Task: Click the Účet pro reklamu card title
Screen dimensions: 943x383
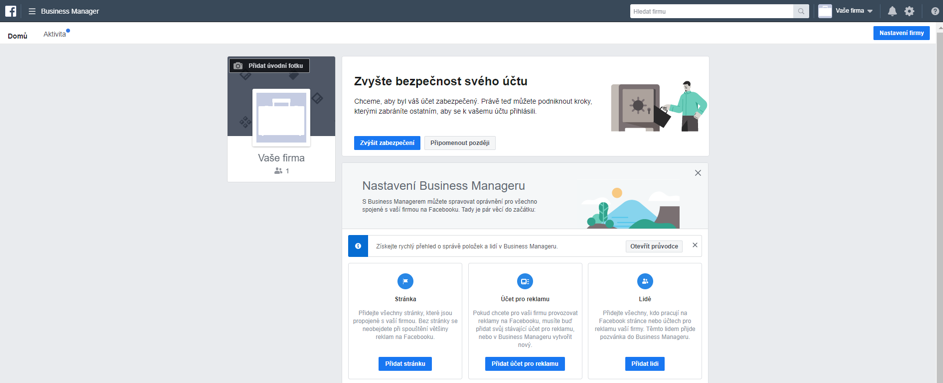Action: pyautogui.click(x=525, y=298)
